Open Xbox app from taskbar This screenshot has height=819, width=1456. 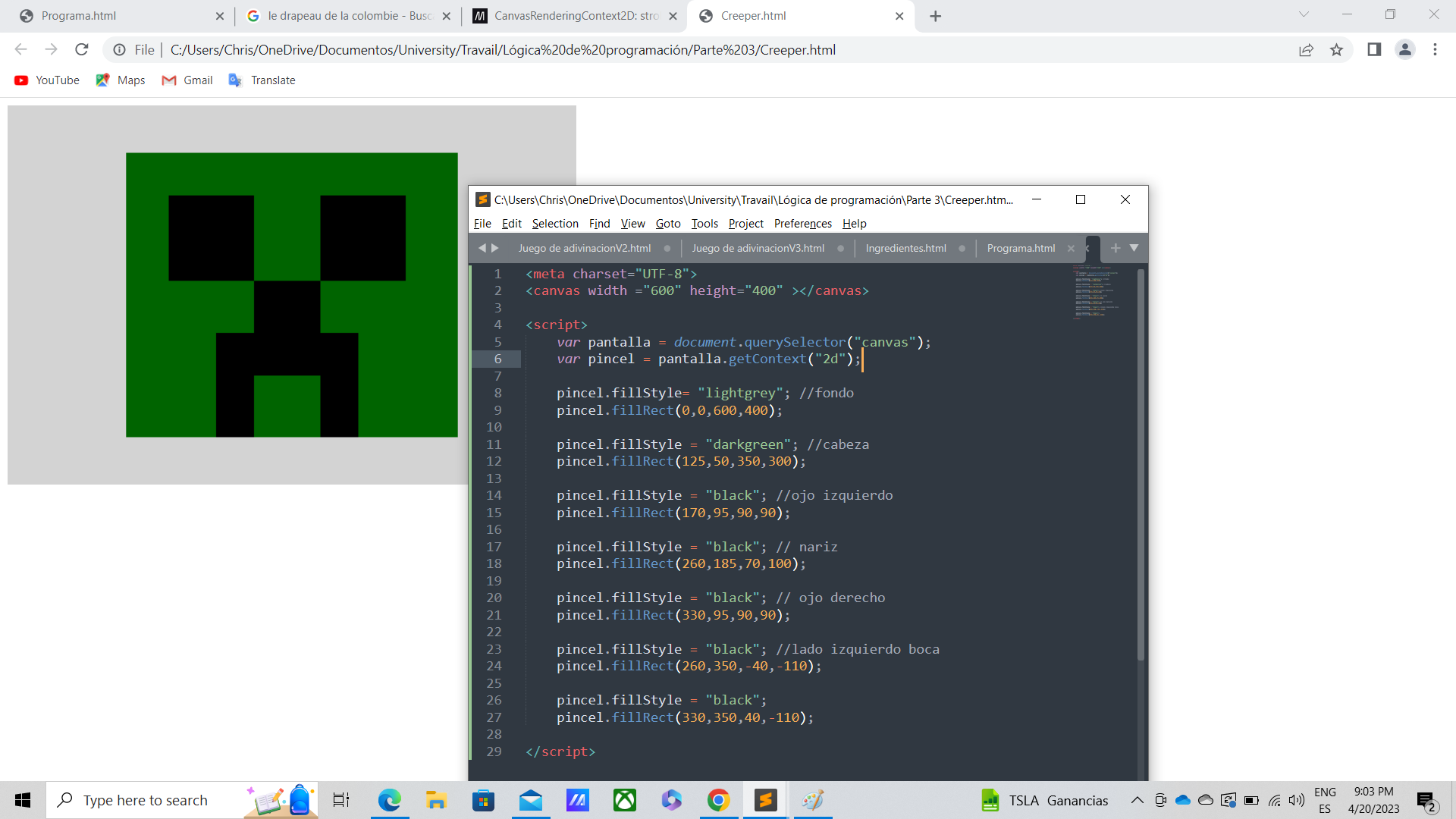coord(625,800)
